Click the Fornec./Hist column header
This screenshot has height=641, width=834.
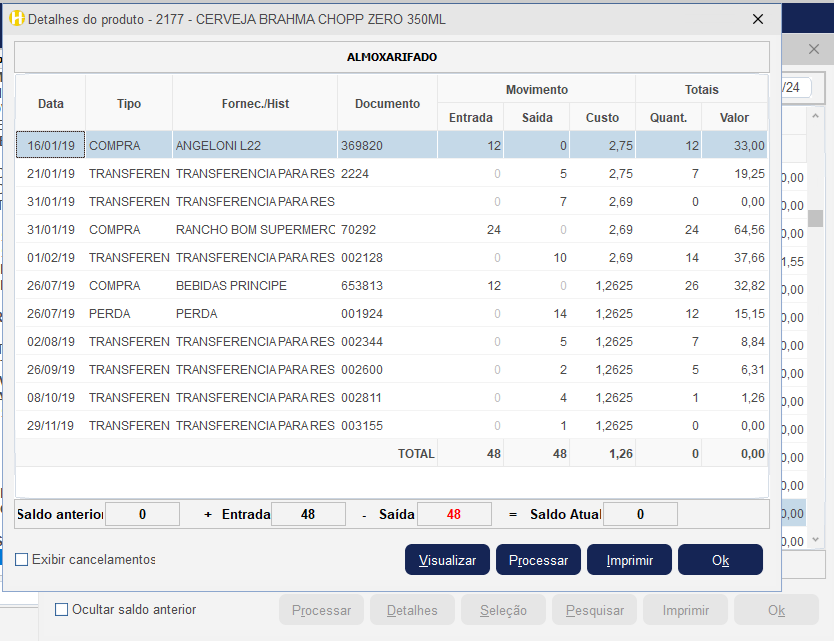[255, 104]
